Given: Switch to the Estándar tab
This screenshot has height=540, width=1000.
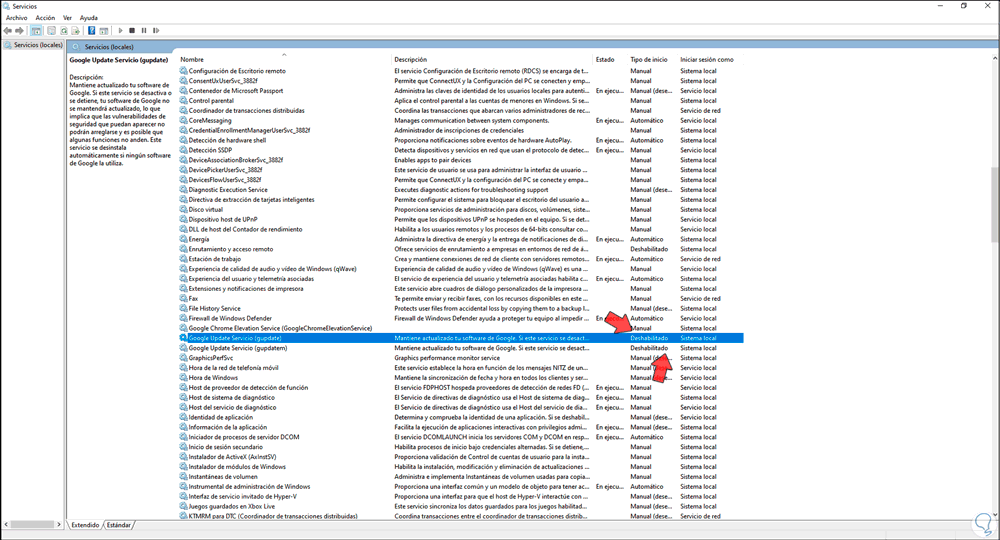Looking at the screenshot, I should (119, 525).
